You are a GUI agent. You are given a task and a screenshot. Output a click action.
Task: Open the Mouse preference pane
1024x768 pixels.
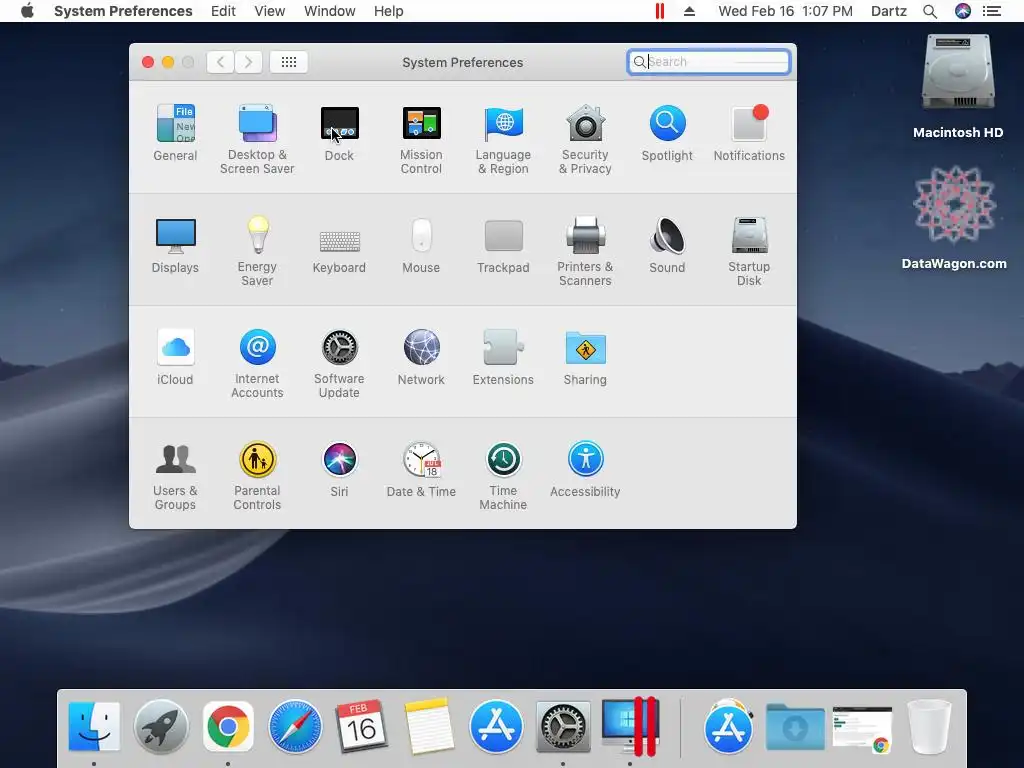click(x=421, y=245)
